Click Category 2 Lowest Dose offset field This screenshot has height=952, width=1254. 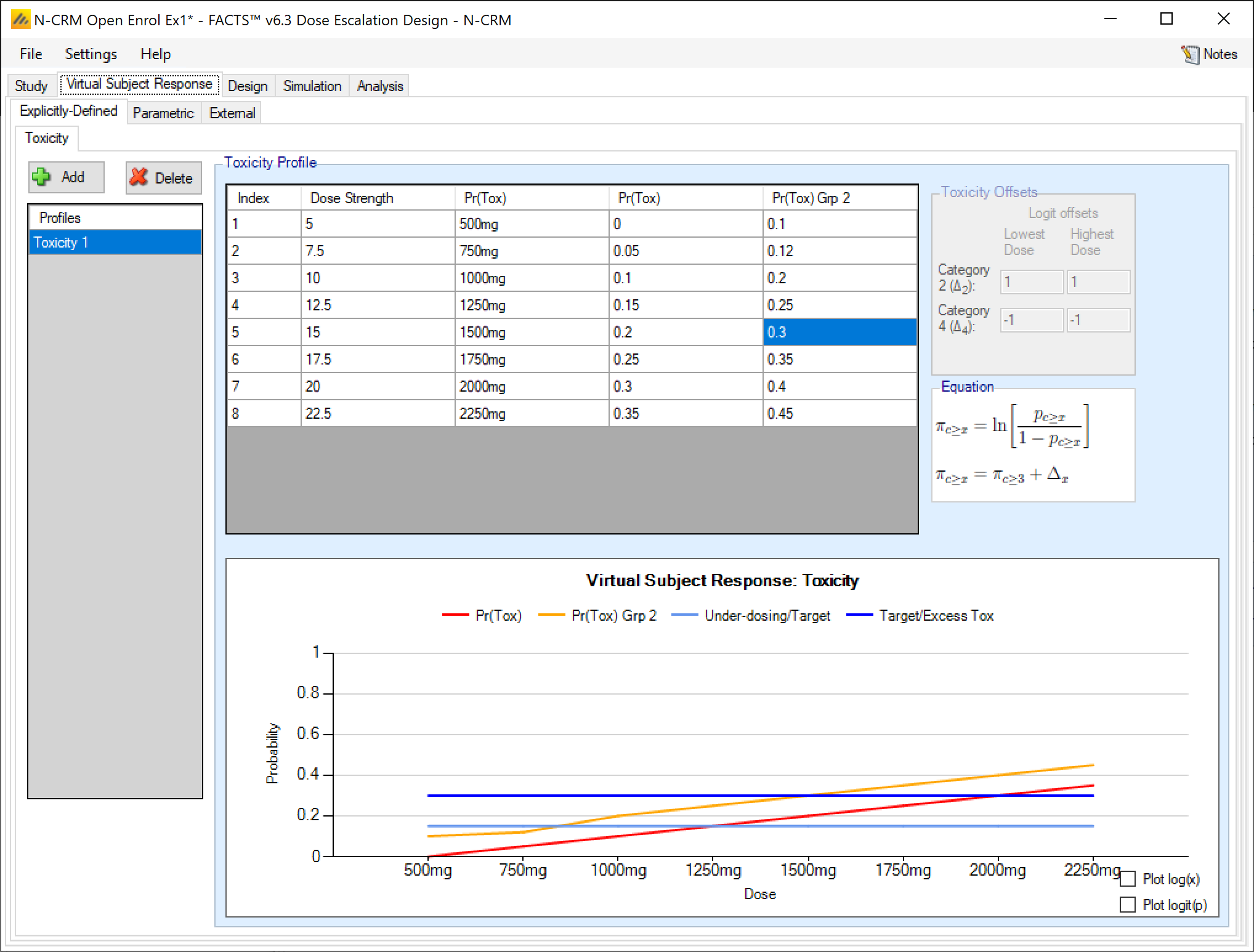pyautogui.click(x=1031, y=283)
